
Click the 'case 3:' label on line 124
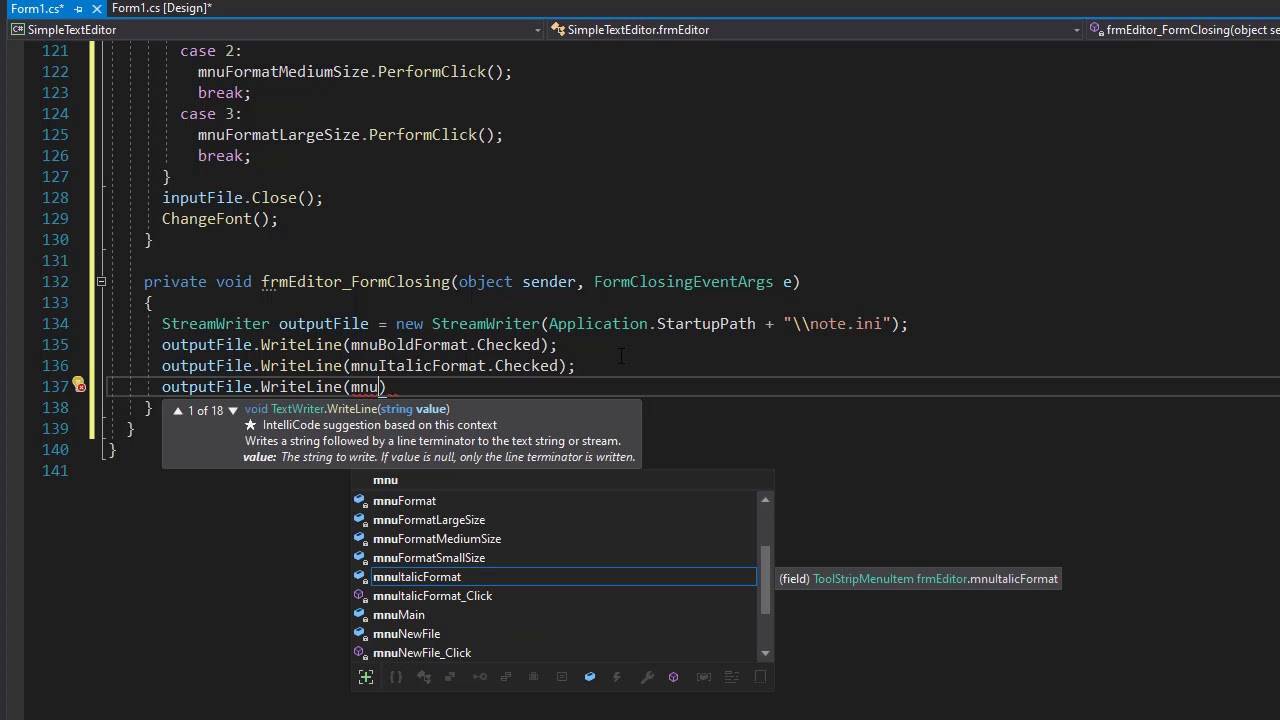pyautogui.click(x=211, y=114)
